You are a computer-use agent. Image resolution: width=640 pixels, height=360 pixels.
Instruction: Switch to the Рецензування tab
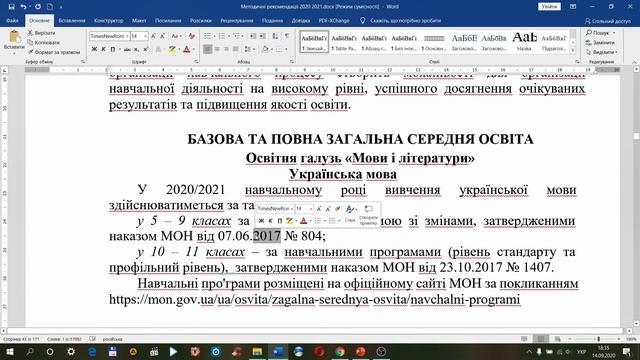coord(237,20)
